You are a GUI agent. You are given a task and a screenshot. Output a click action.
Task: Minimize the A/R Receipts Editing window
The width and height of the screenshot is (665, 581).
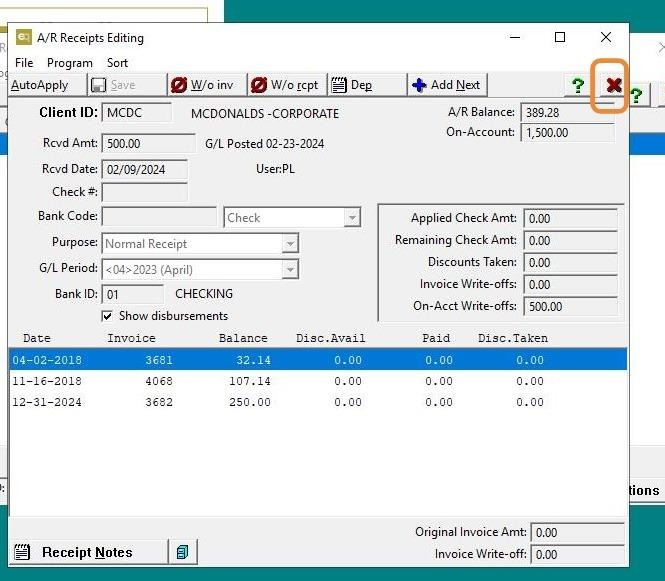[x=515, y=37]
